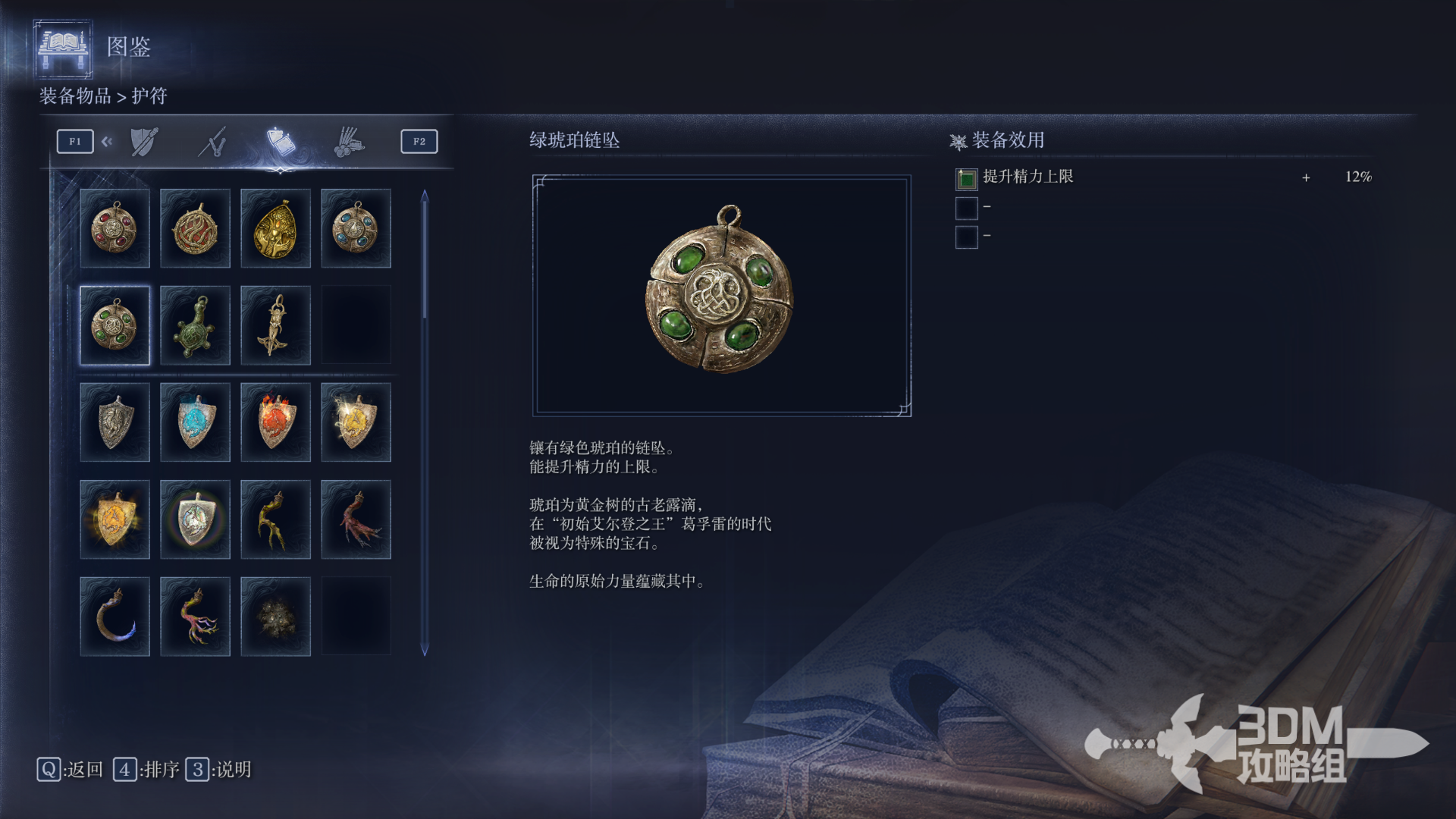1456x819 pixels.
Task: Choose the red feathered claw talisman
Action: tap(356, 519)
